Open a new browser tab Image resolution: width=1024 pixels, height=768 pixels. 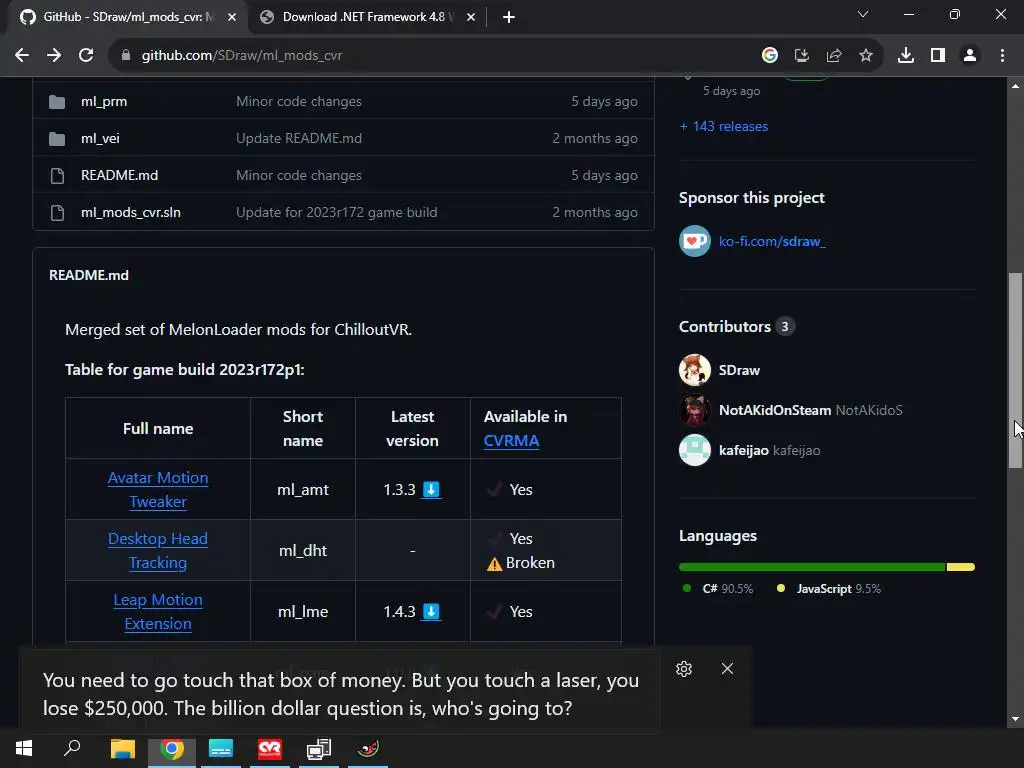[509, 17]
